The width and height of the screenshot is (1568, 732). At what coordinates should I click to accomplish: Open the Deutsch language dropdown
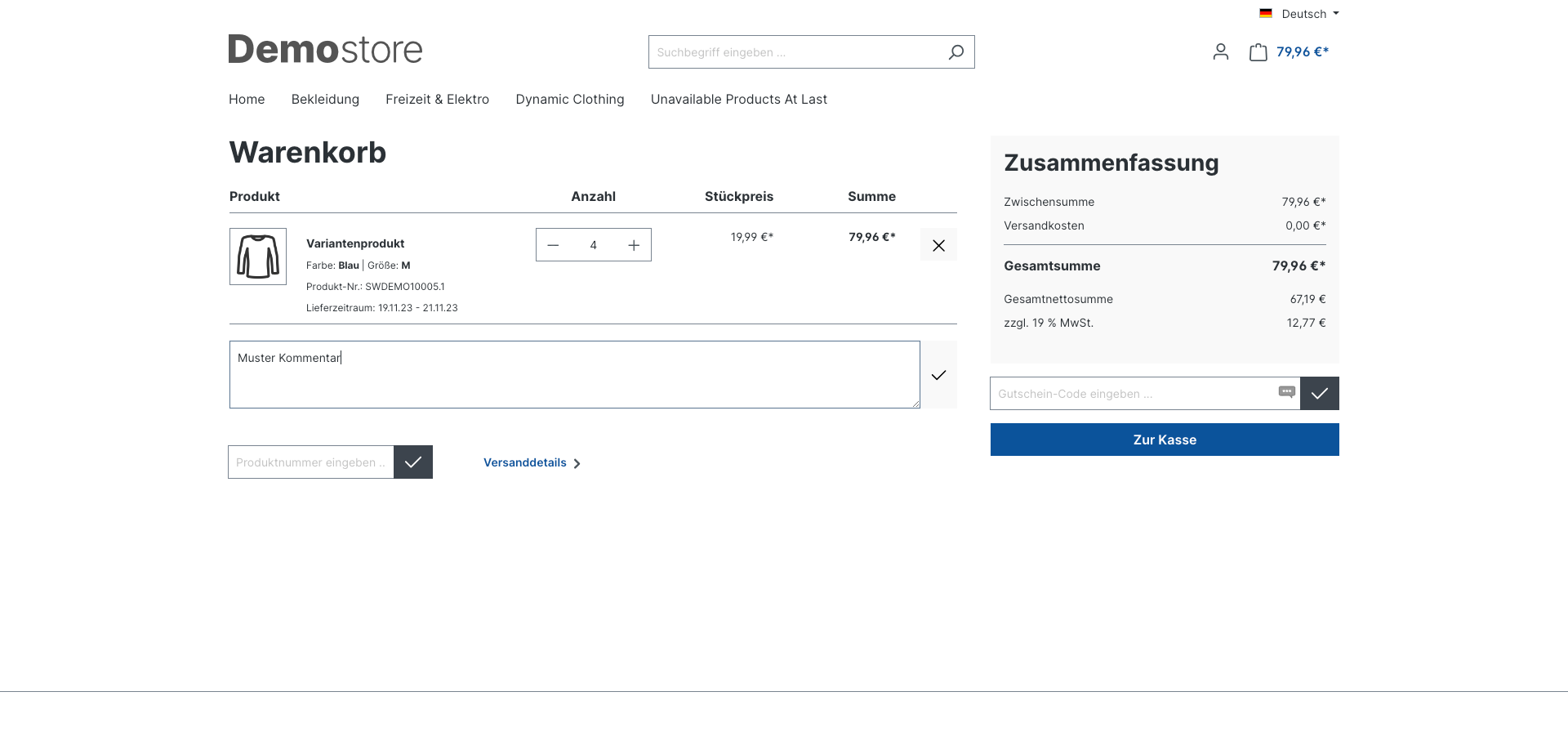tap(1310, 14)
